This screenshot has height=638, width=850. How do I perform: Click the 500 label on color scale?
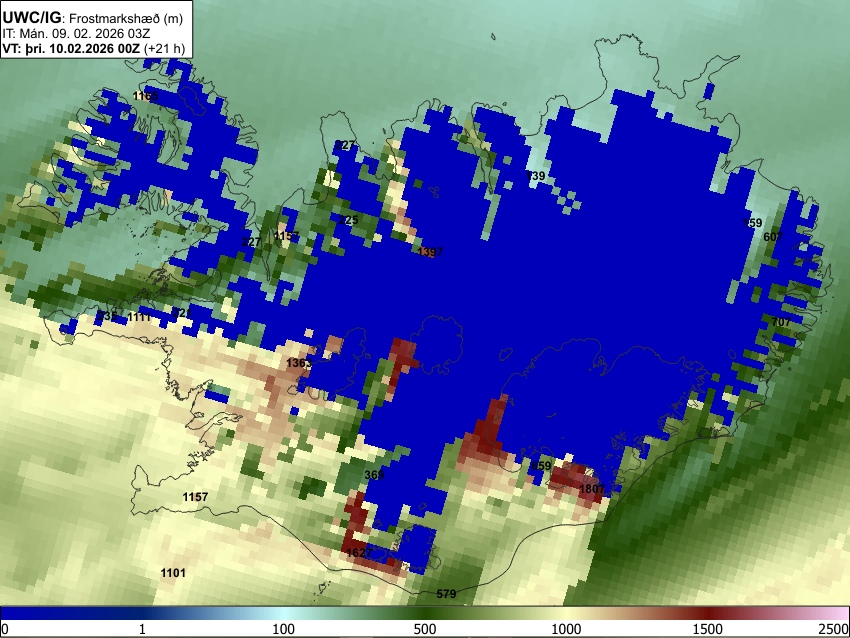[x=424, y=629]
